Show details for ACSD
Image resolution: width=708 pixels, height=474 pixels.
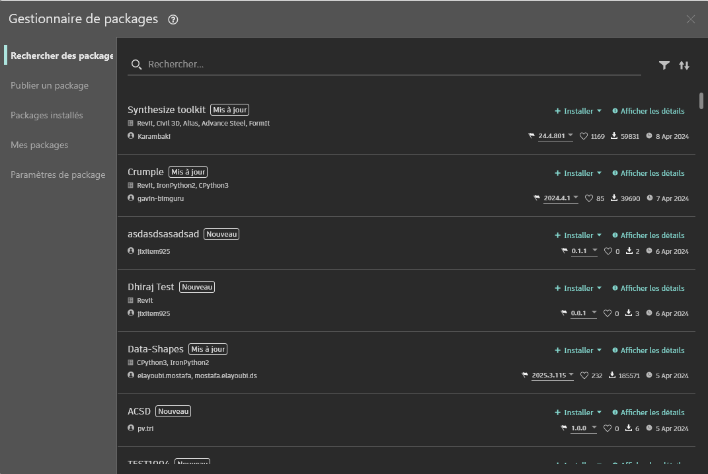tap(648, 413)
